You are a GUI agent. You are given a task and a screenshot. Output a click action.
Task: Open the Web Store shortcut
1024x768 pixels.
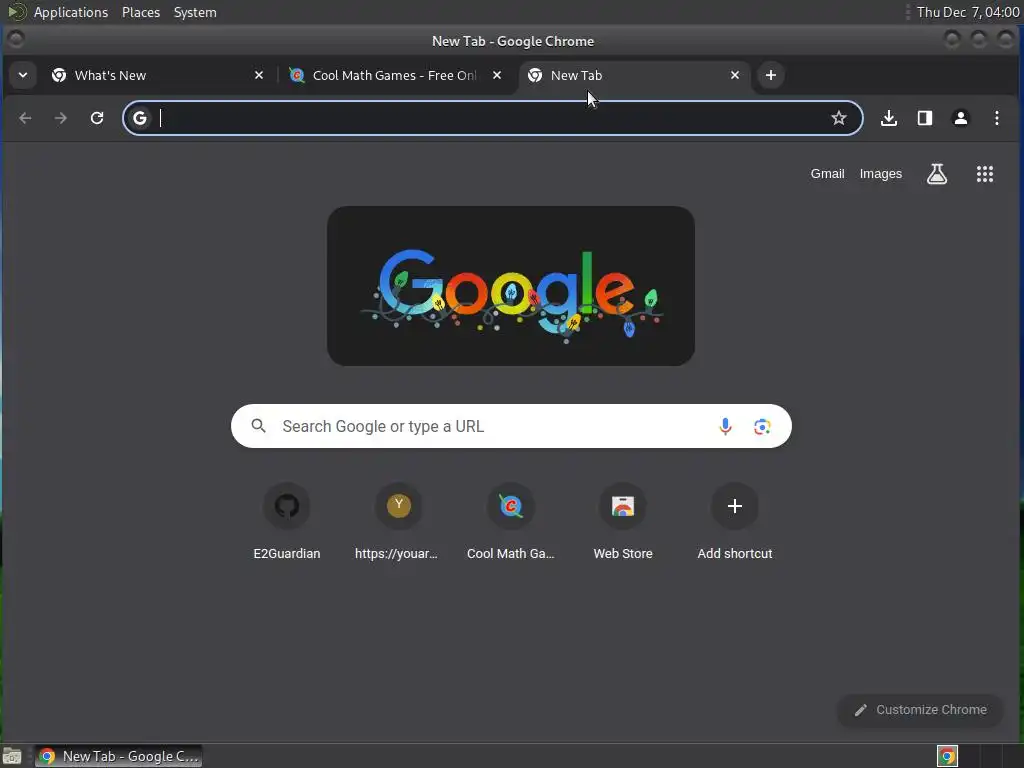point(623,522)
